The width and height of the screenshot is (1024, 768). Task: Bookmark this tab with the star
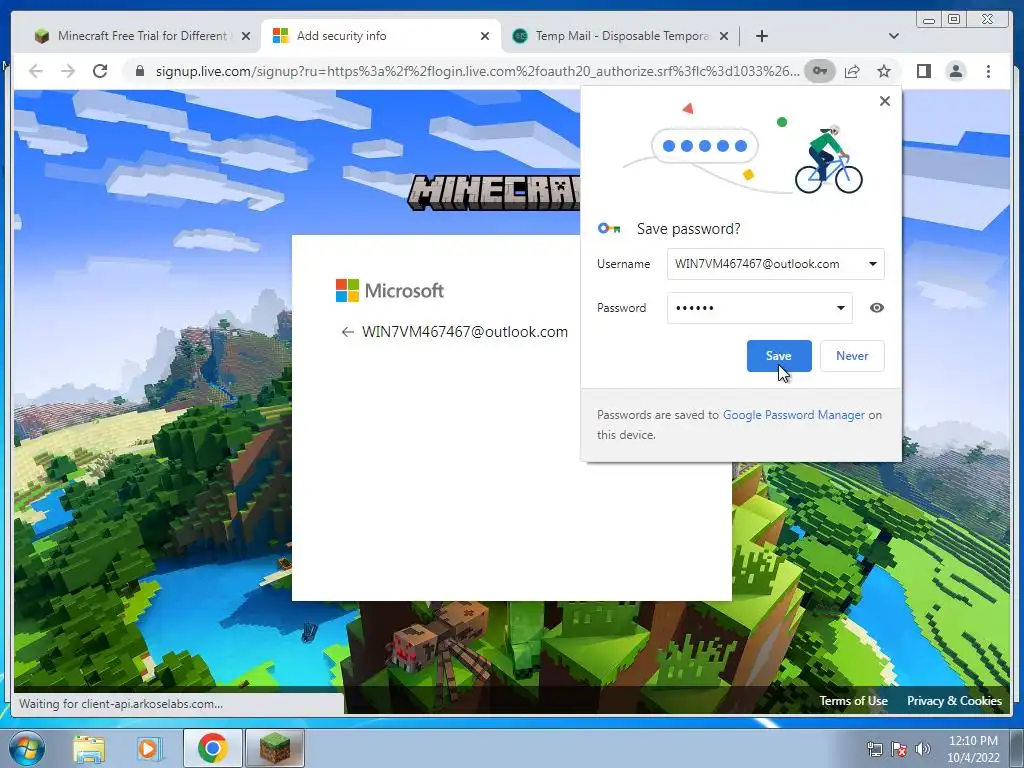coord(884,71)
